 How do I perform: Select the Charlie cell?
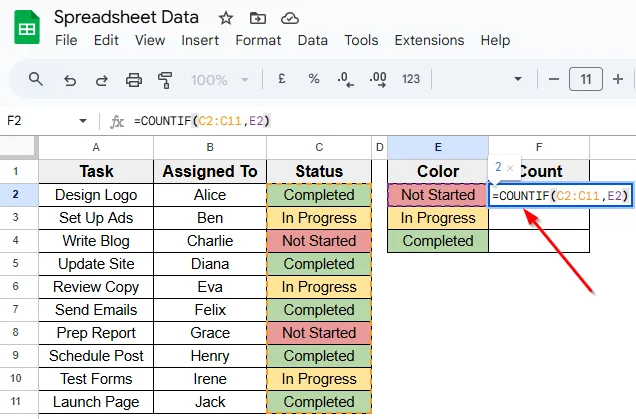tap(210, 241)
